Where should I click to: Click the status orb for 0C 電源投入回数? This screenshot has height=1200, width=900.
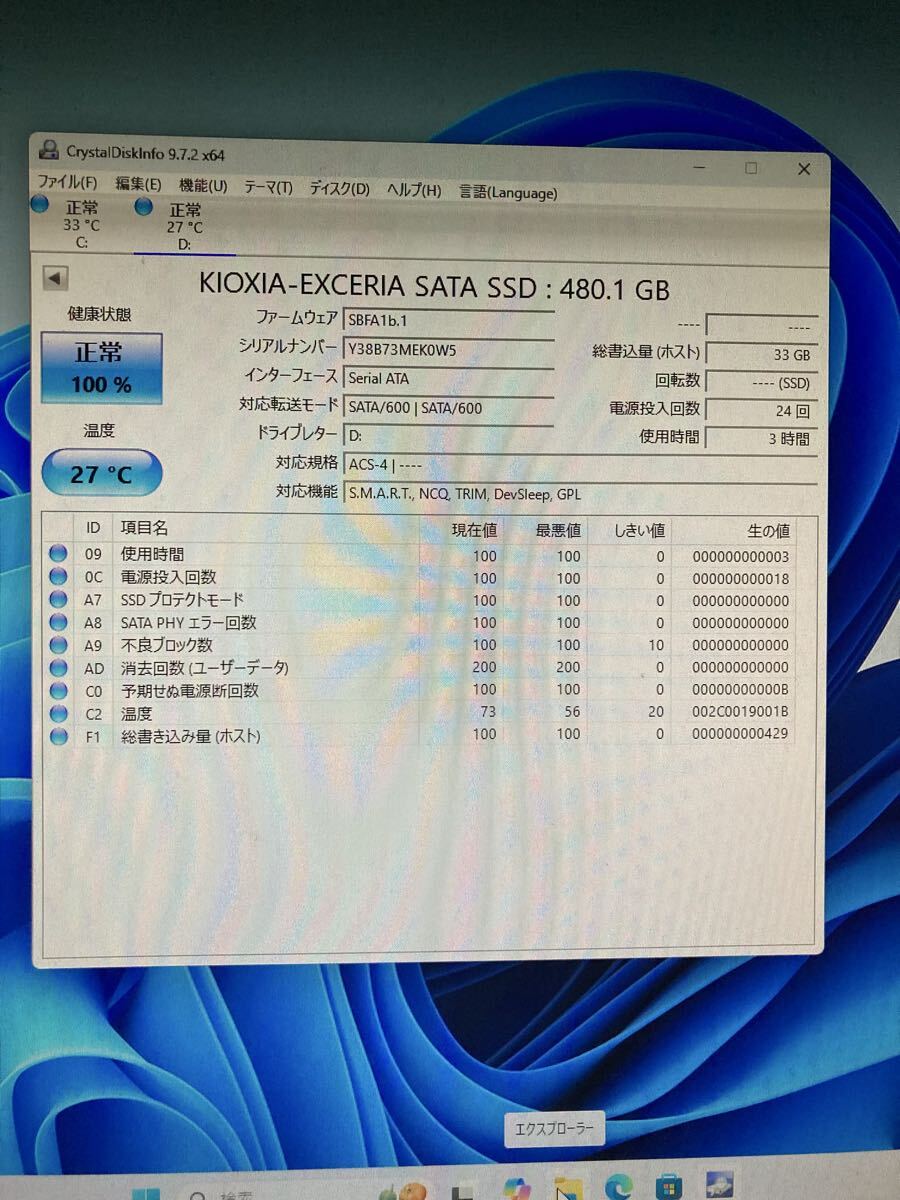(58, 577)
